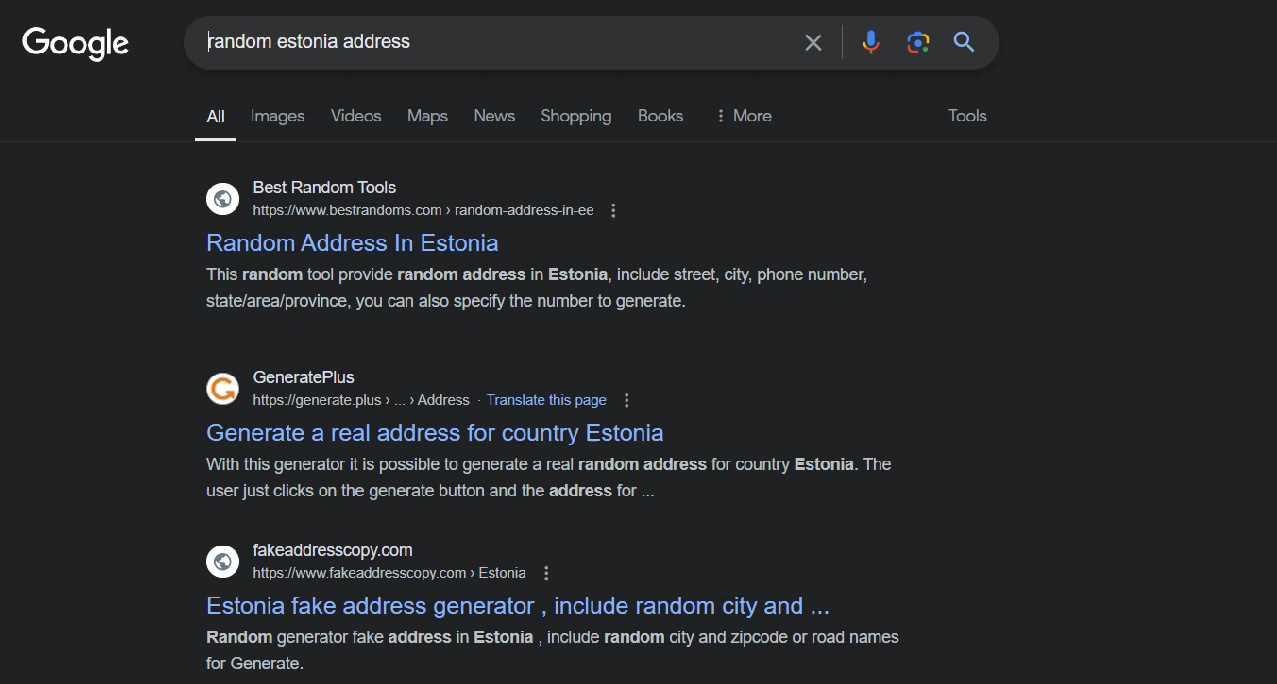Switch to the Books tab
This screenshot has width=1277, height=684.
coord(661,116)
